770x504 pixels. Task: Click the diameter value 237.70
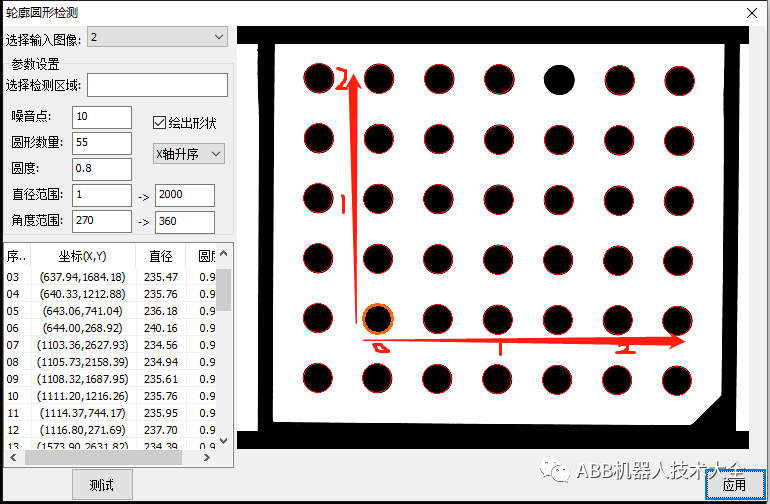161,430
